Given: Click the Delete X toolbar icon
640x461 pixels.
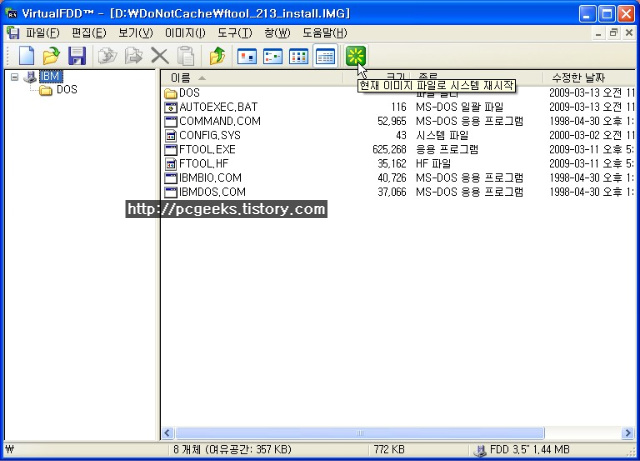Looking at the screenshot, I should [x=160, y=56].
